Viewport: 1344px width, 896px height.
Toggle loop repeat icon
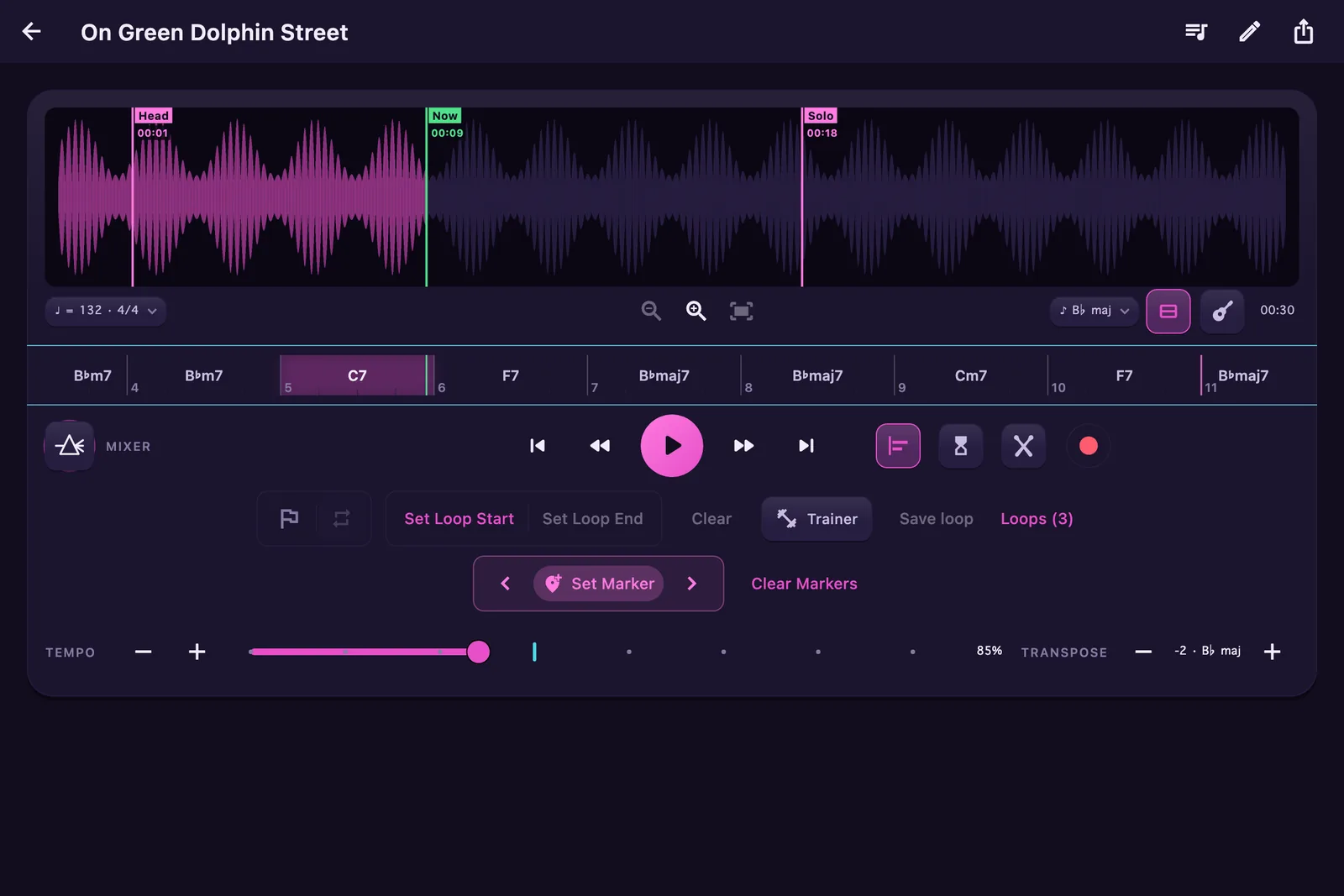(x=342, y=519)
